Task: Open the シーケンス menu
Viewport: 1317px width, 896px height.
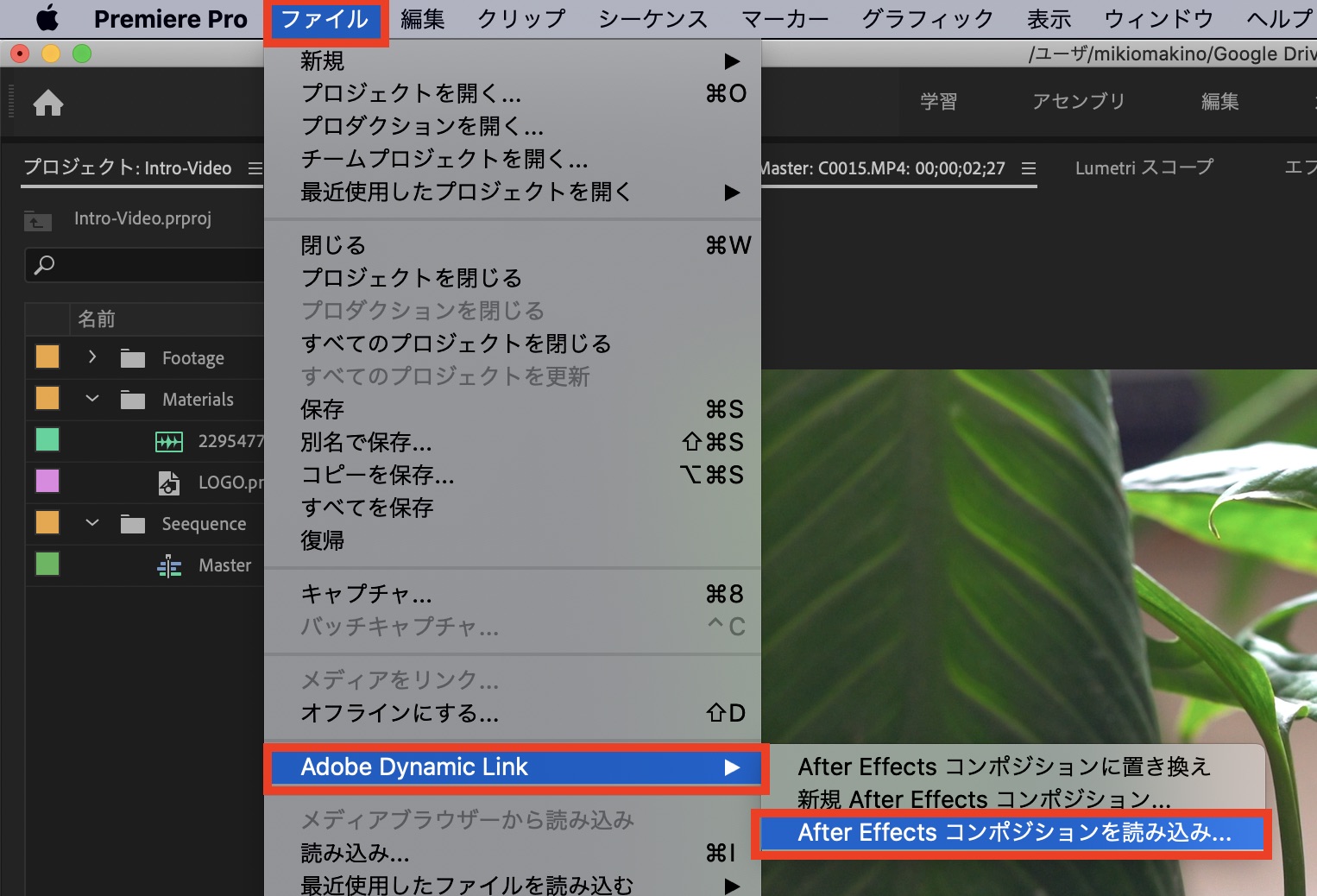Action: 653,19
